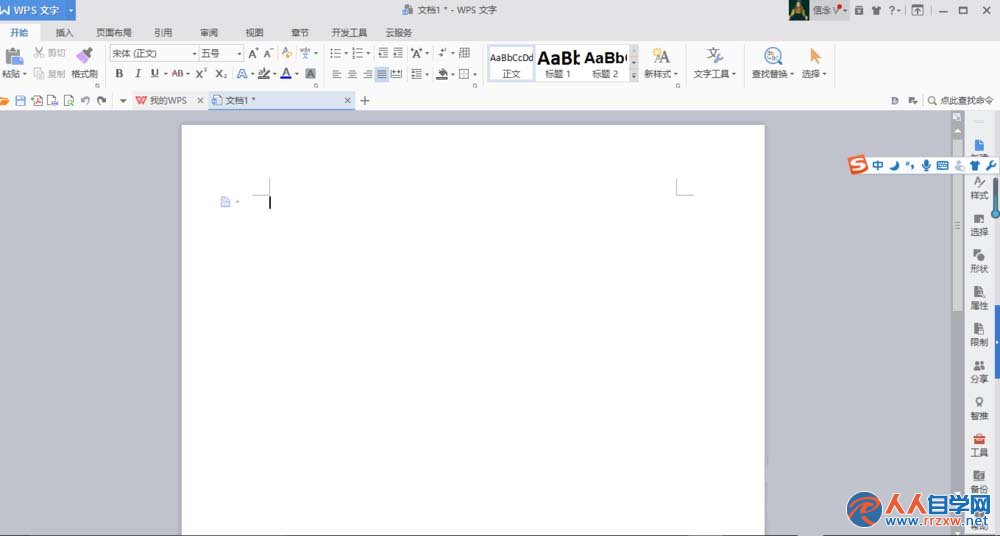Click the show/hide table grid icon
This screenshot has height=536, width=1000.
464,53
